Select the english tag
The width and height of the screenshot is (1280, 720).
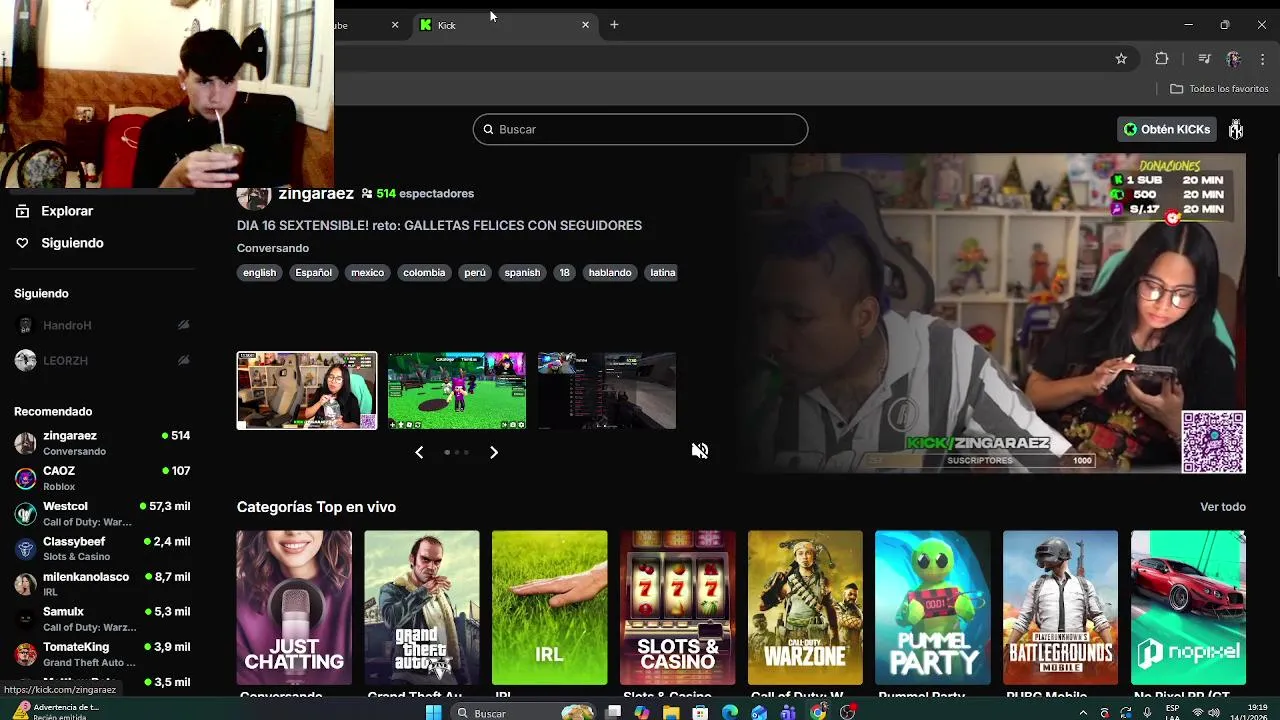click(x=259, y=272)
